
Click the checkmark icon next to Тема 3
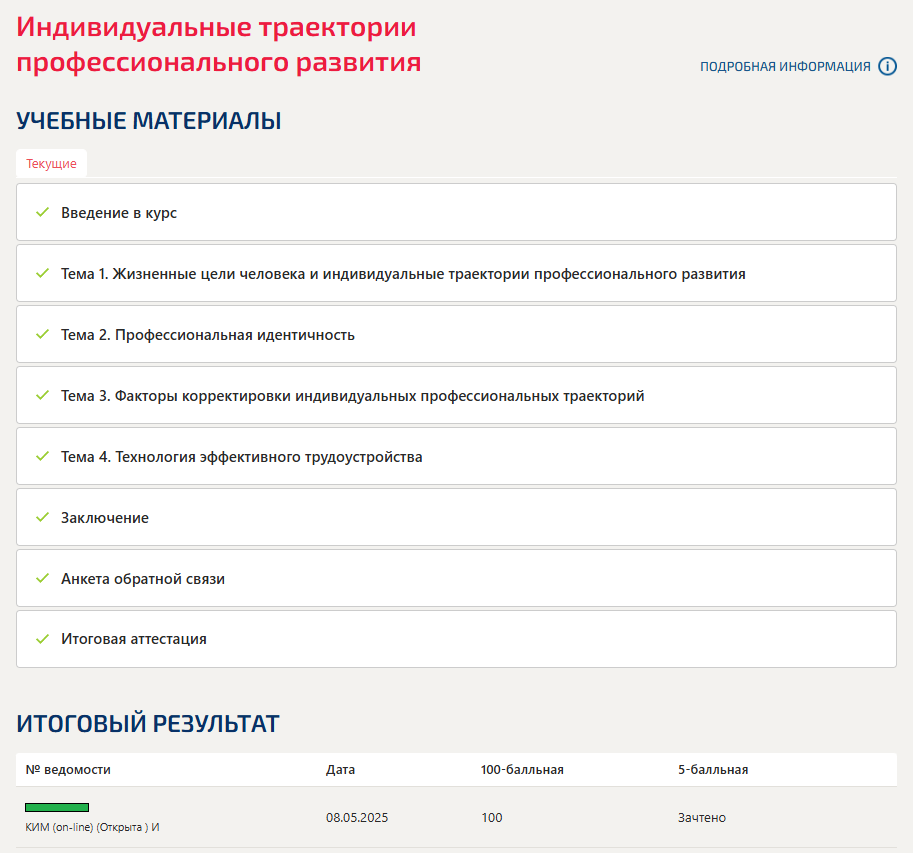pyautogui.click(x=43, y=395)
